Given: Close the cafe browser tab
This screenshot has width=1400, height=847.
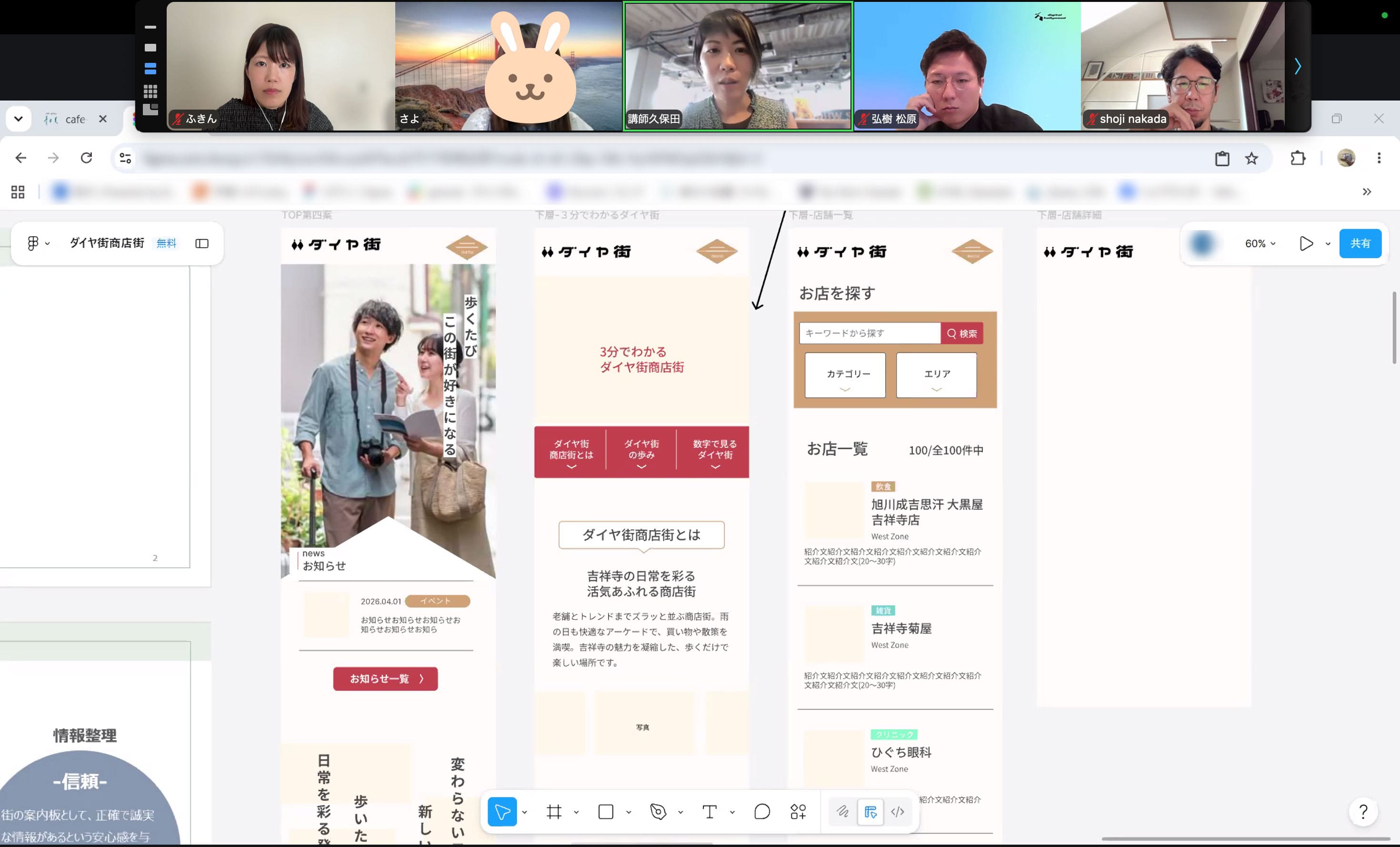Looking at the screenshot, I should click(103, 119).
